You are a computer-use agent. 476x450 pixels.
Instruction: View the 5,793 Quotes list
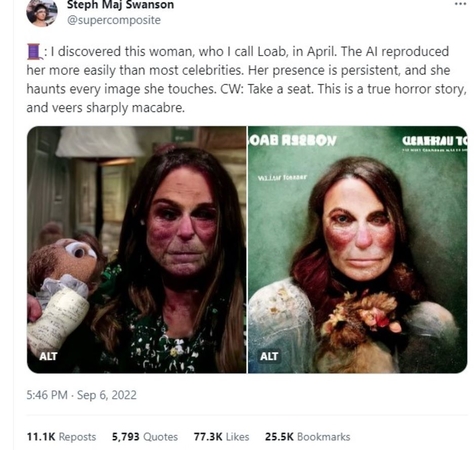(145, 437)
